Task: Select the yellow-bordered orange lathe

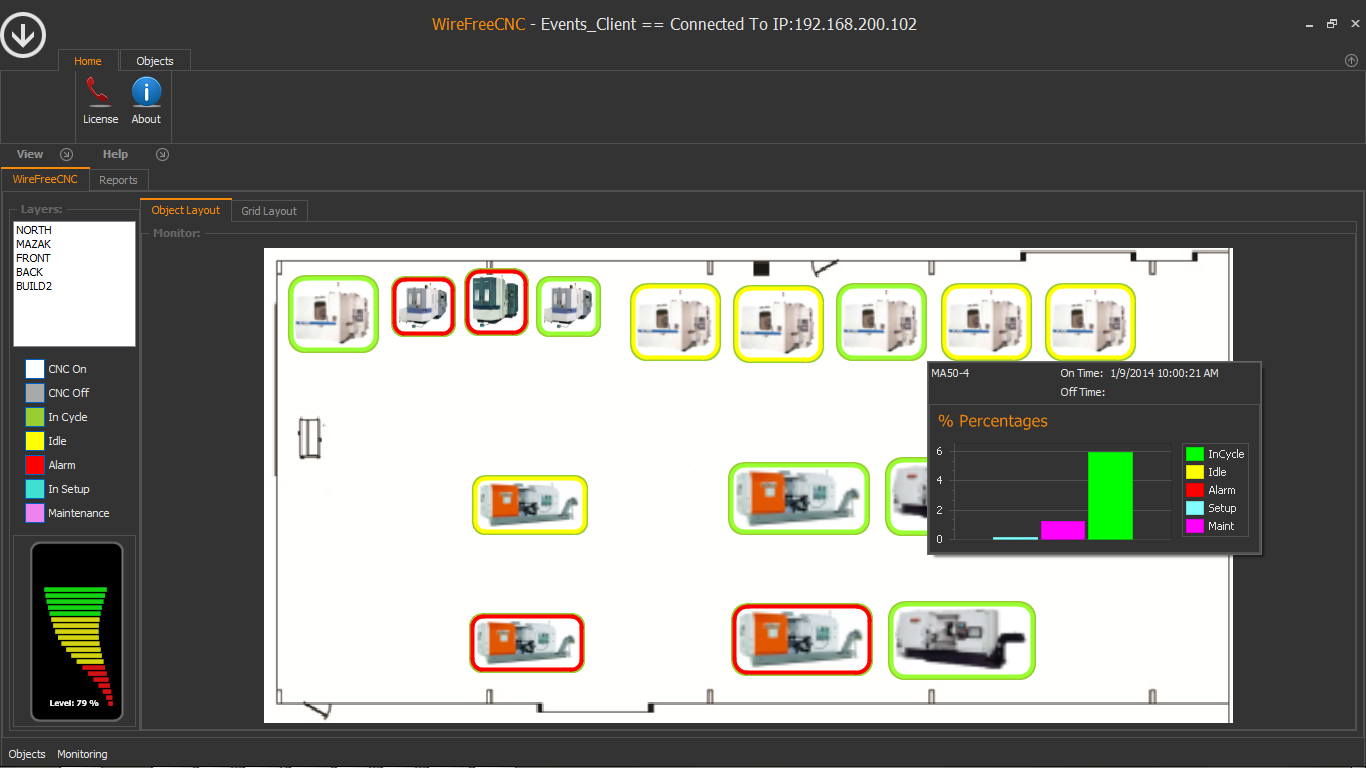Action: pos(530,505)
